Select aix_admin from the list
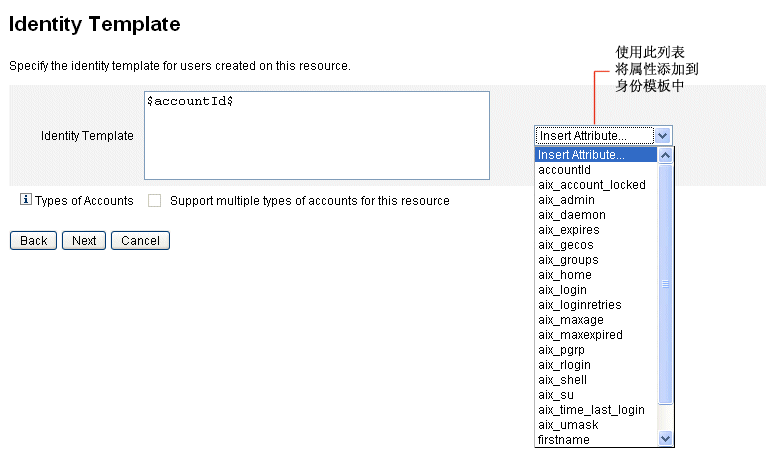The image size is (766, 455). coord(596,199)
